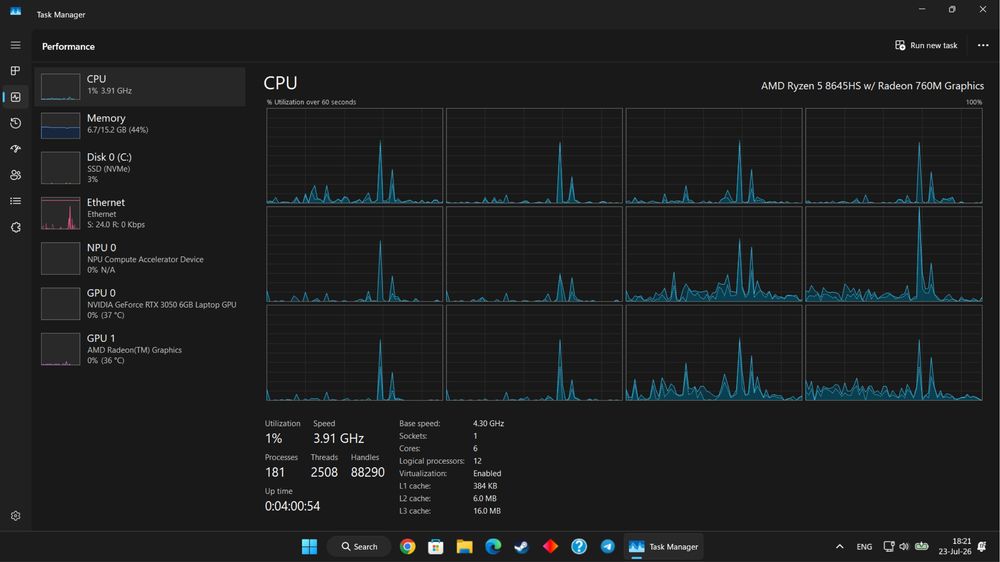Click the Performance page heading
Screen dimensions: 1000x562
click(68, 47)
